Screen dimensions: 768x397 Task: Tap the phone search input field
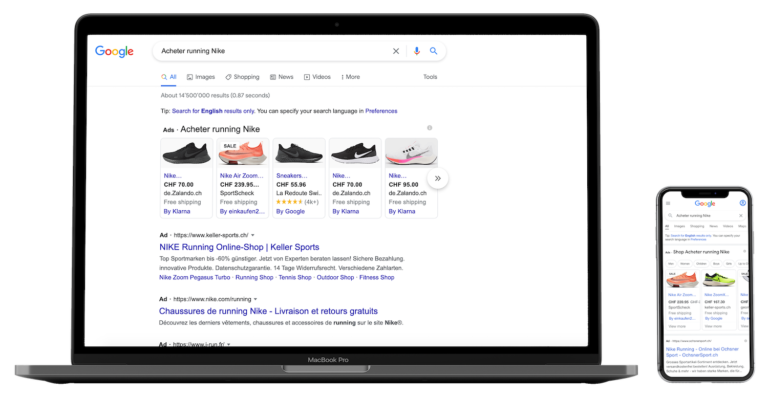(706, 215)
